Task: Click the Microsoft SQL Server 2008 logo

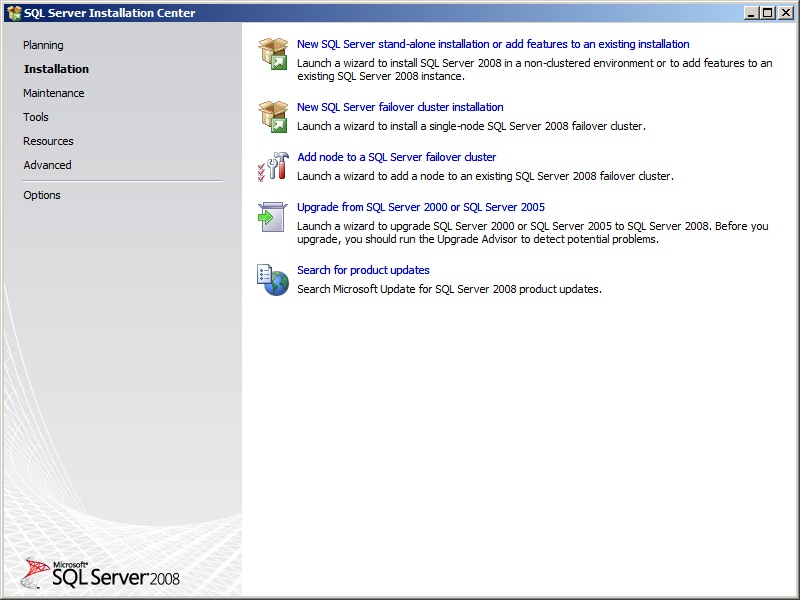Action: click(101, 573)
